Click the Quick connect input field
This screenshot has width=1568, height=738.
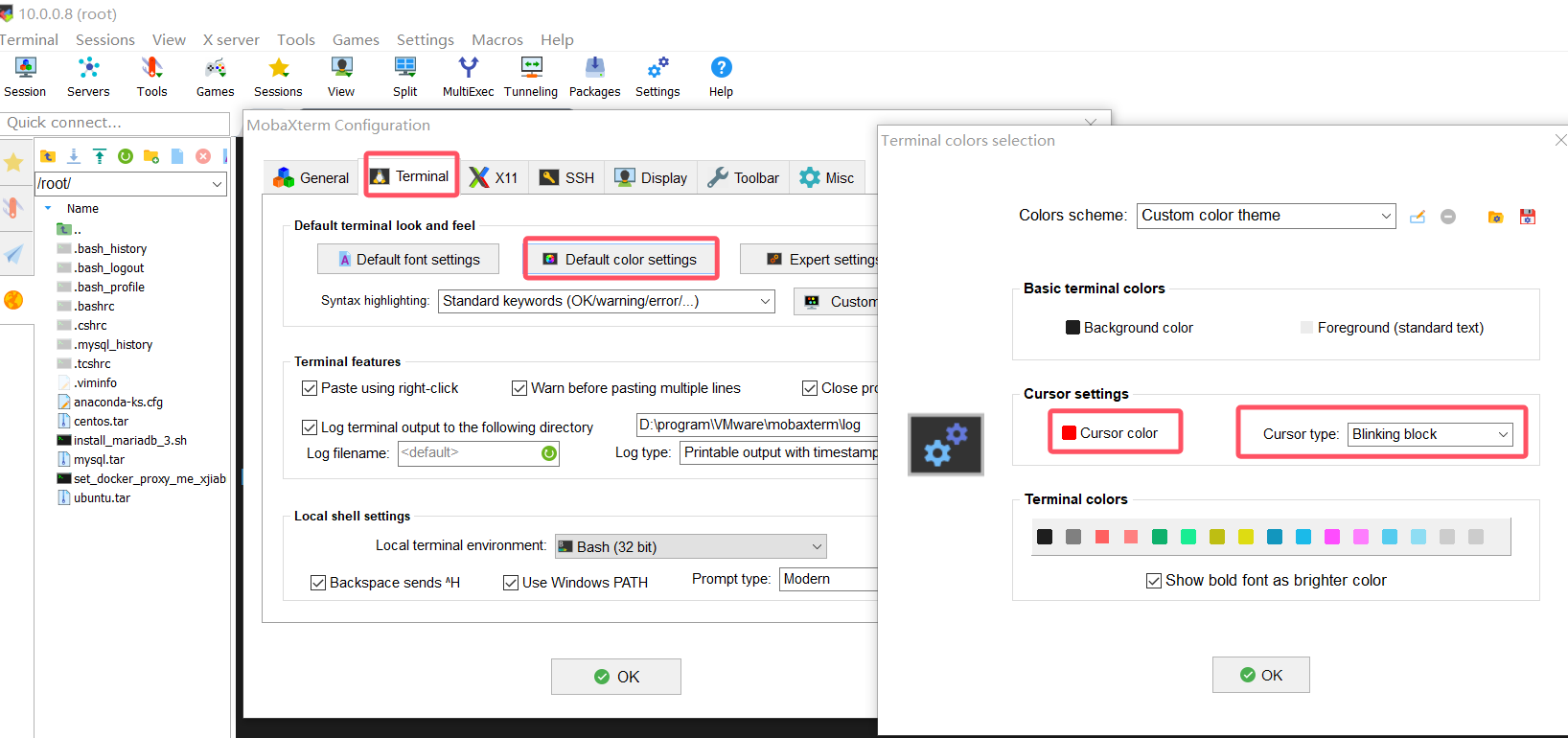115,124
